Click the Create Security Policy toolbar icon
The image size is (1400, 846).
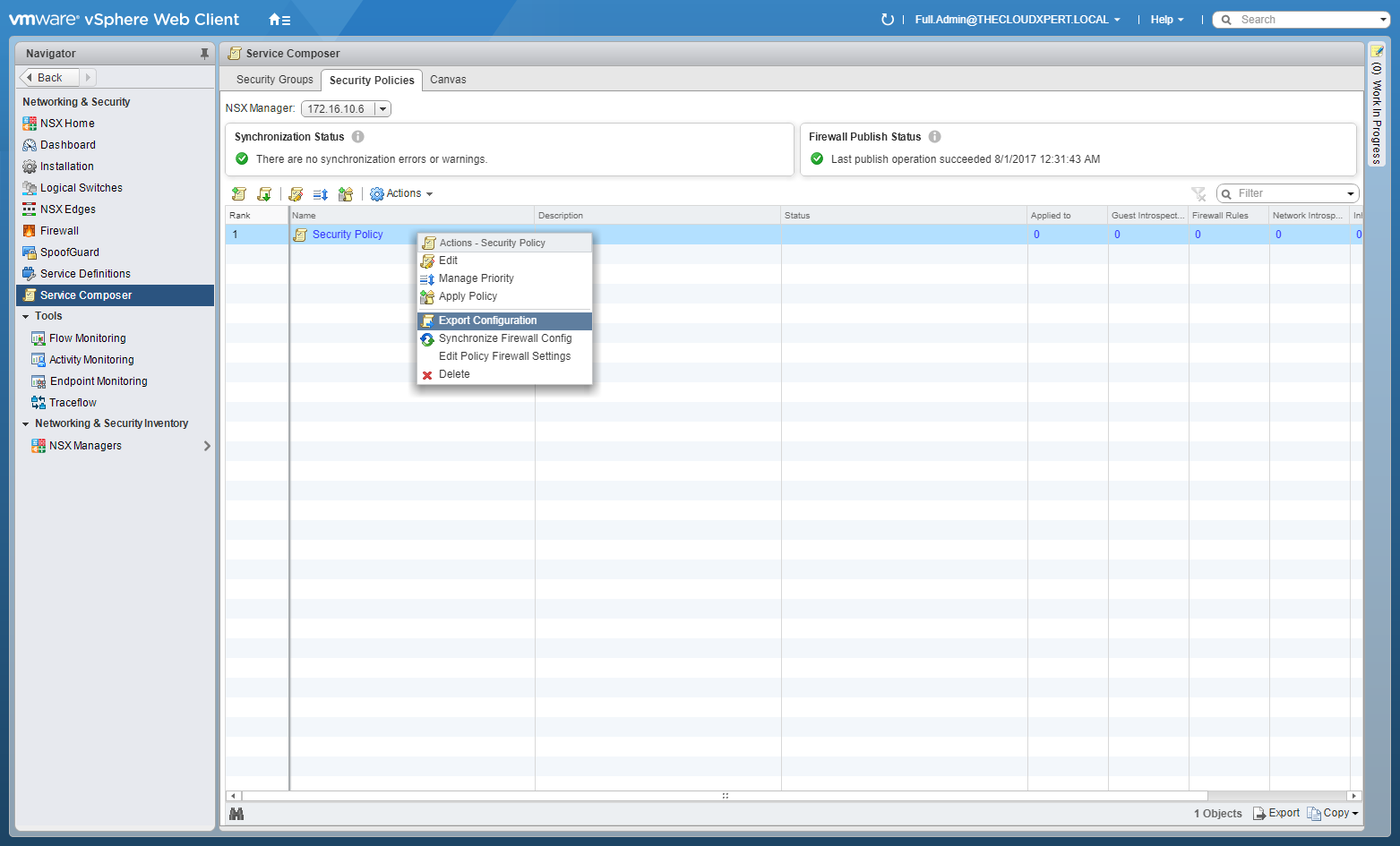pyautogui.click(x=238, y=194)
